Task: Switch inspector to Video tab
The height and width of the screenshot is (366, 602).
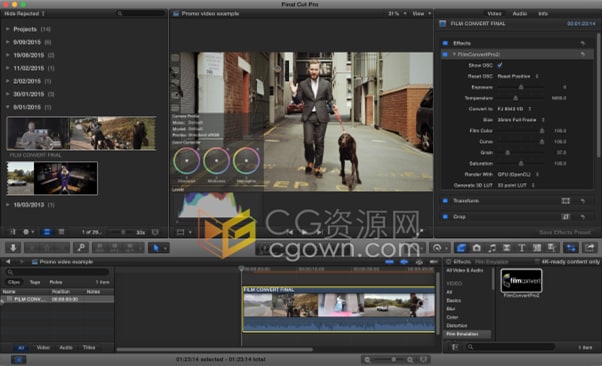Action: (494, 13)
